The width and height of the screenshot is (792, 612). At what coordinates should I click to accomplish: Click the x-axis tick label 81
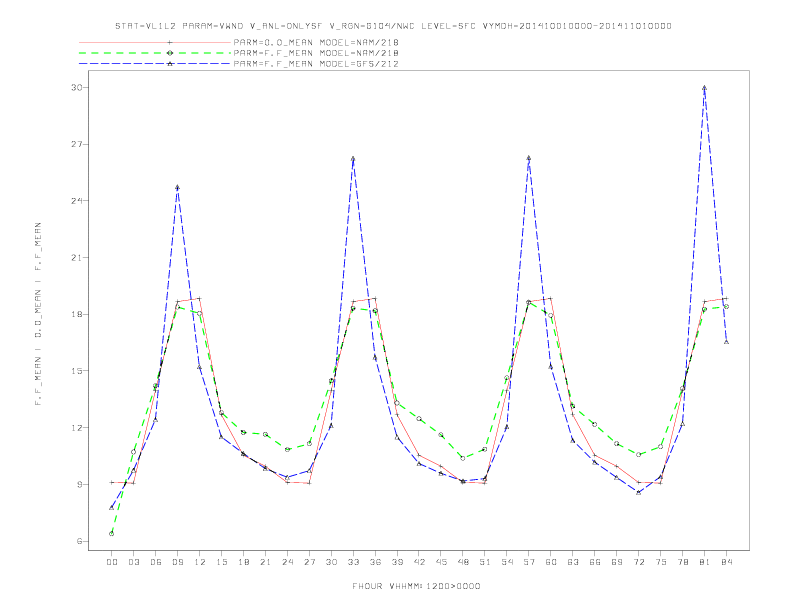tap(704, 562)
